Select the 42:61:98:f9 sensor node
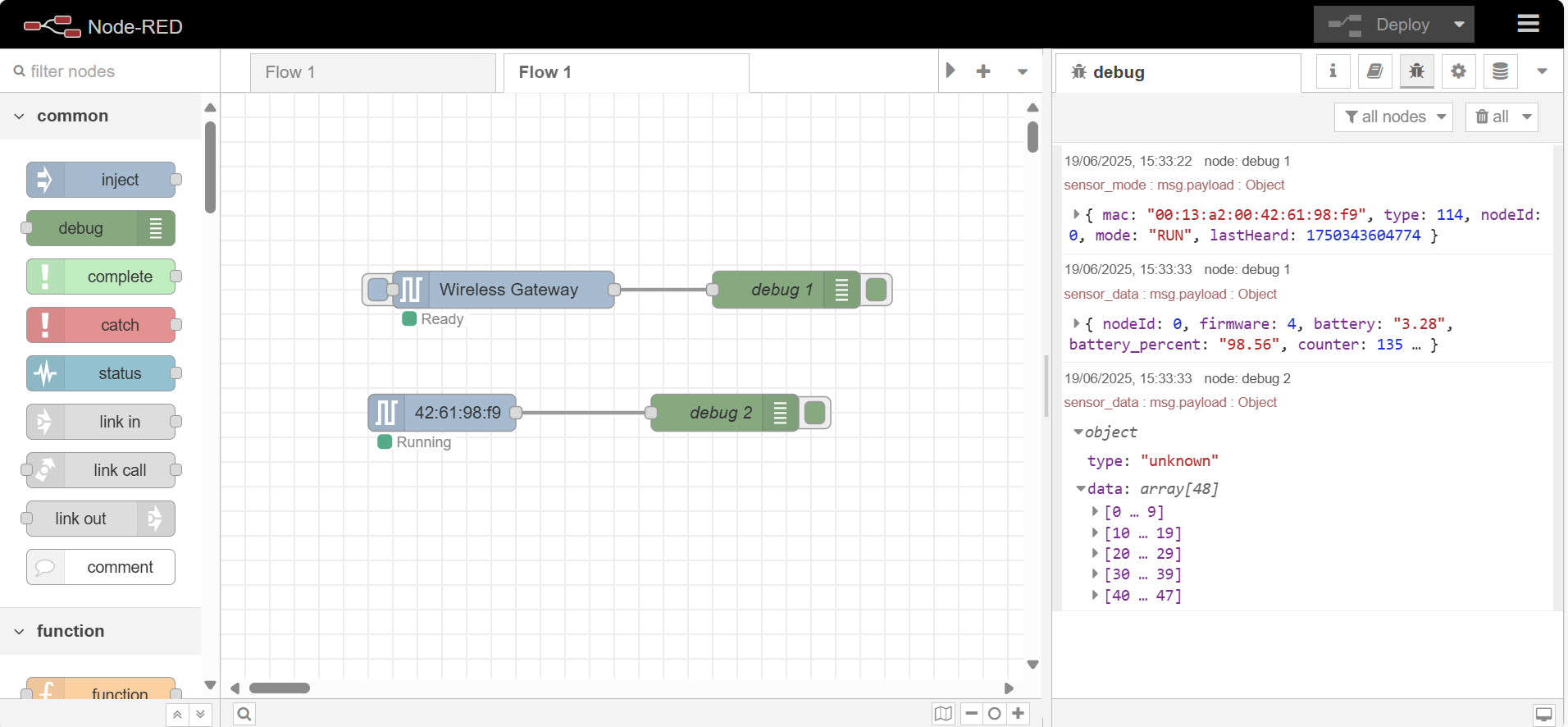The height and width of the screenshot is (727, 1568). (x=442, y=413)
